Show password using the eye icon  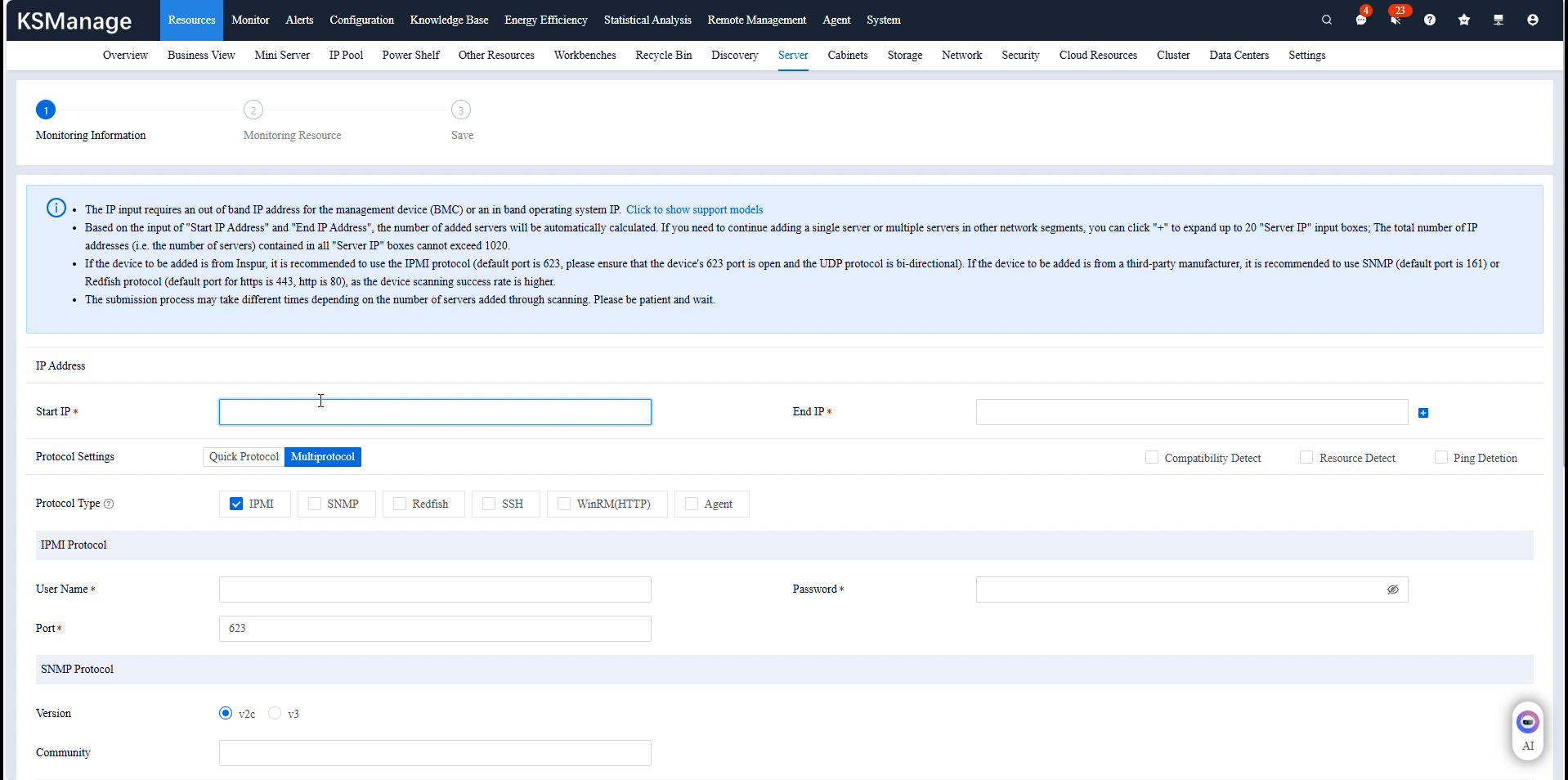pos(1392,589)
